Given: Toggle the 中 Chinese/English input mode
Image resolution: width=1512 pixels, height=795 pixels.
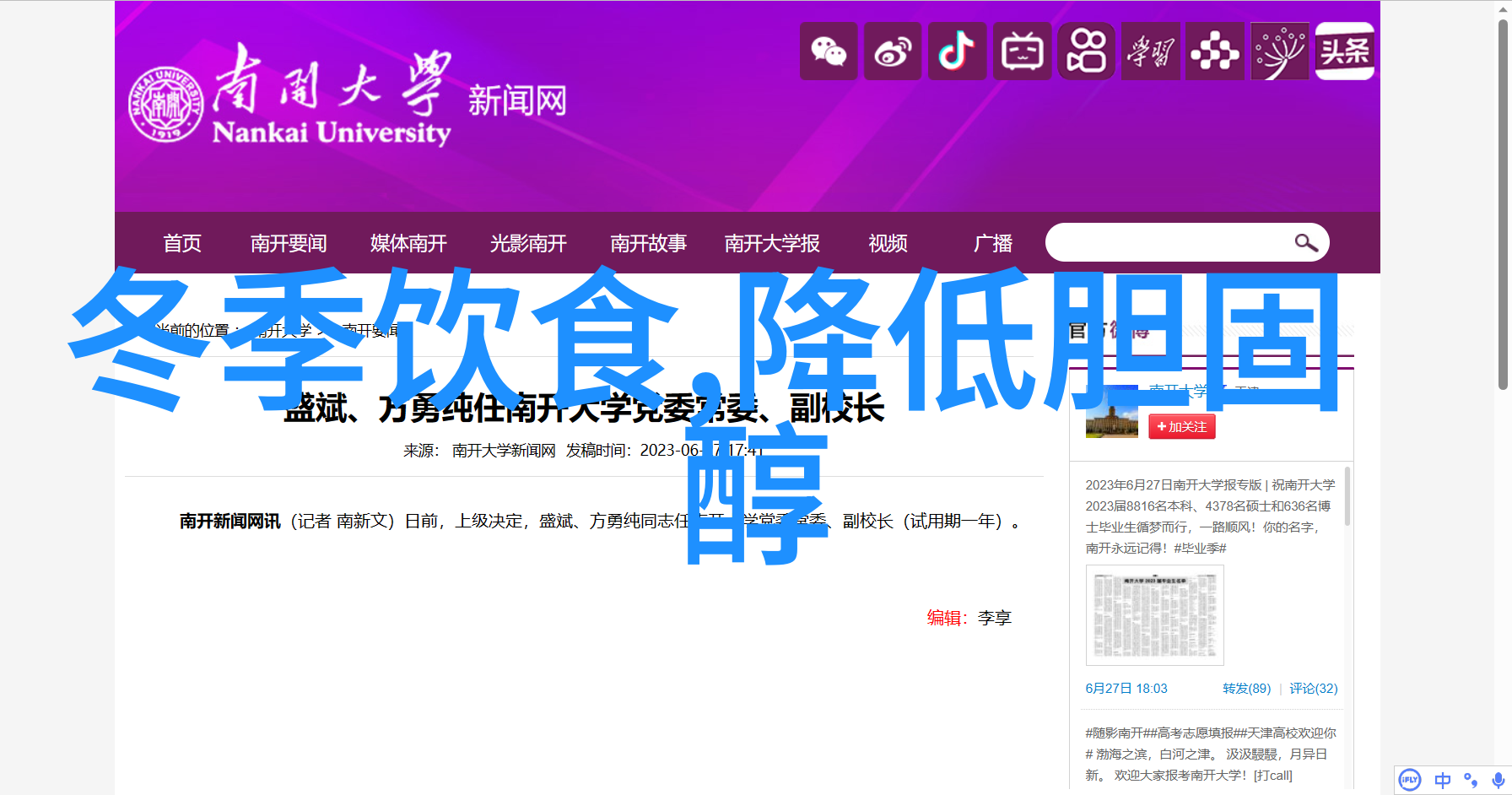Looking at the screenshot, I should click(1443, 780).
